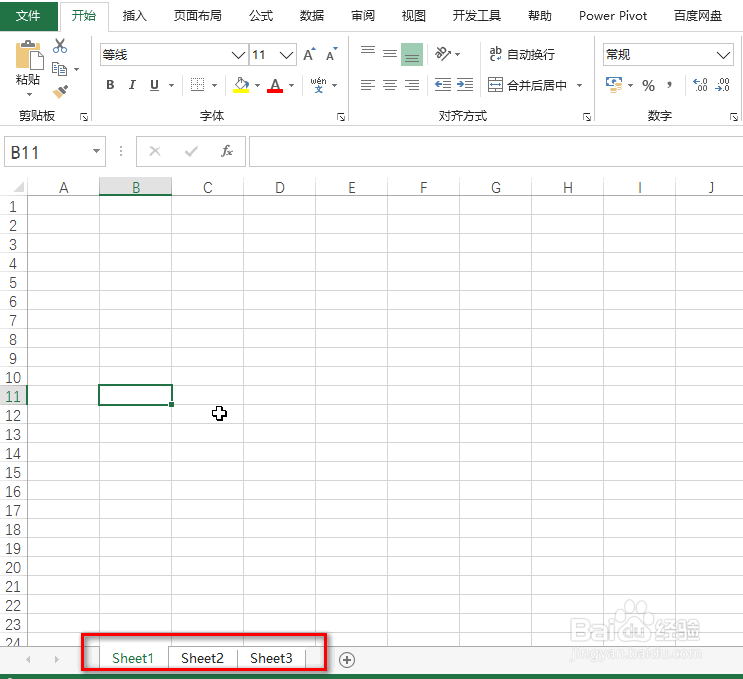
Task: Open the number format dropdown 常规
Action: coord(723,55)
